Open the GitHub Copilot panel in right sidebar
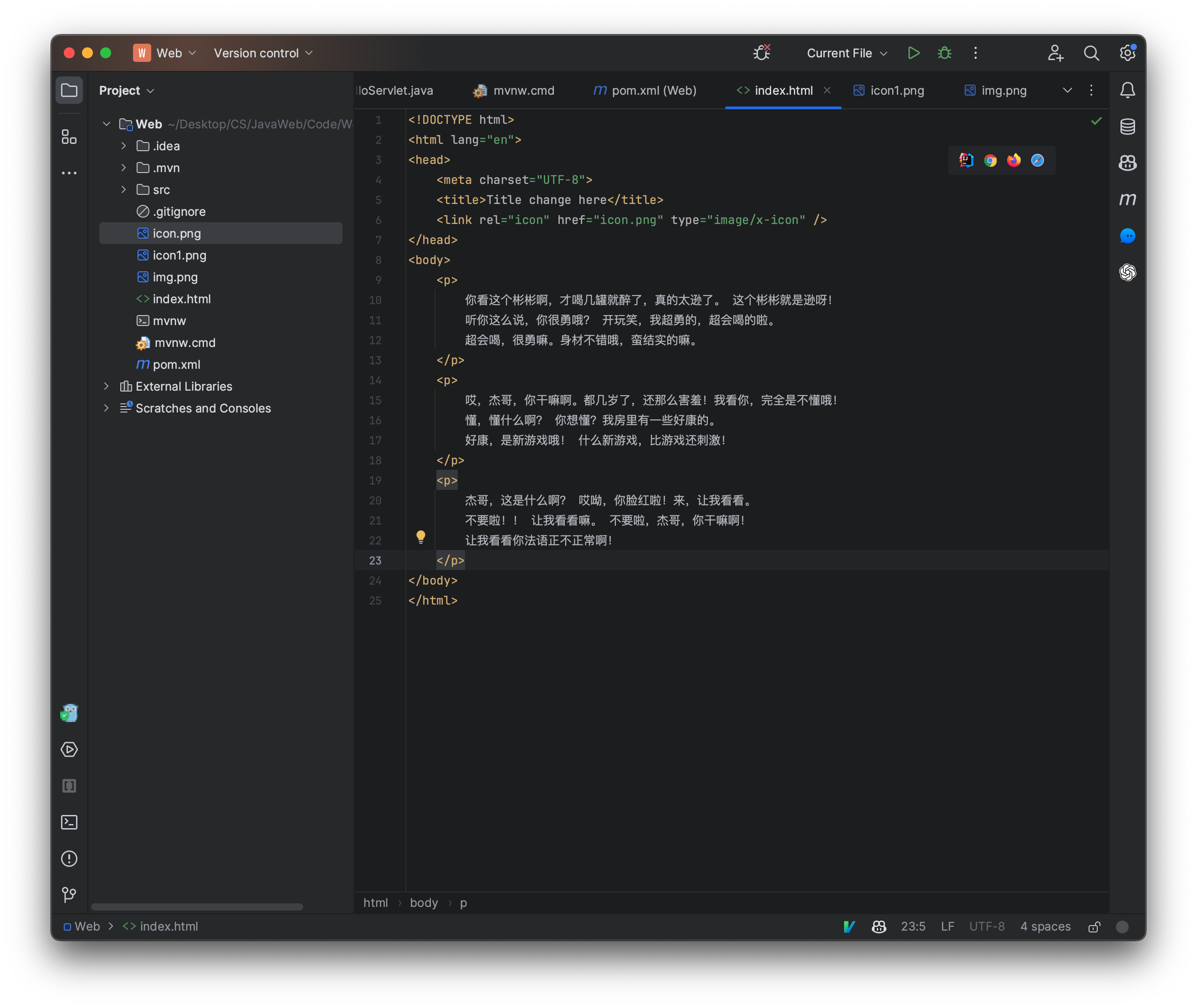This screenshot has width=1197, height=1008. tap(1127, 163)
